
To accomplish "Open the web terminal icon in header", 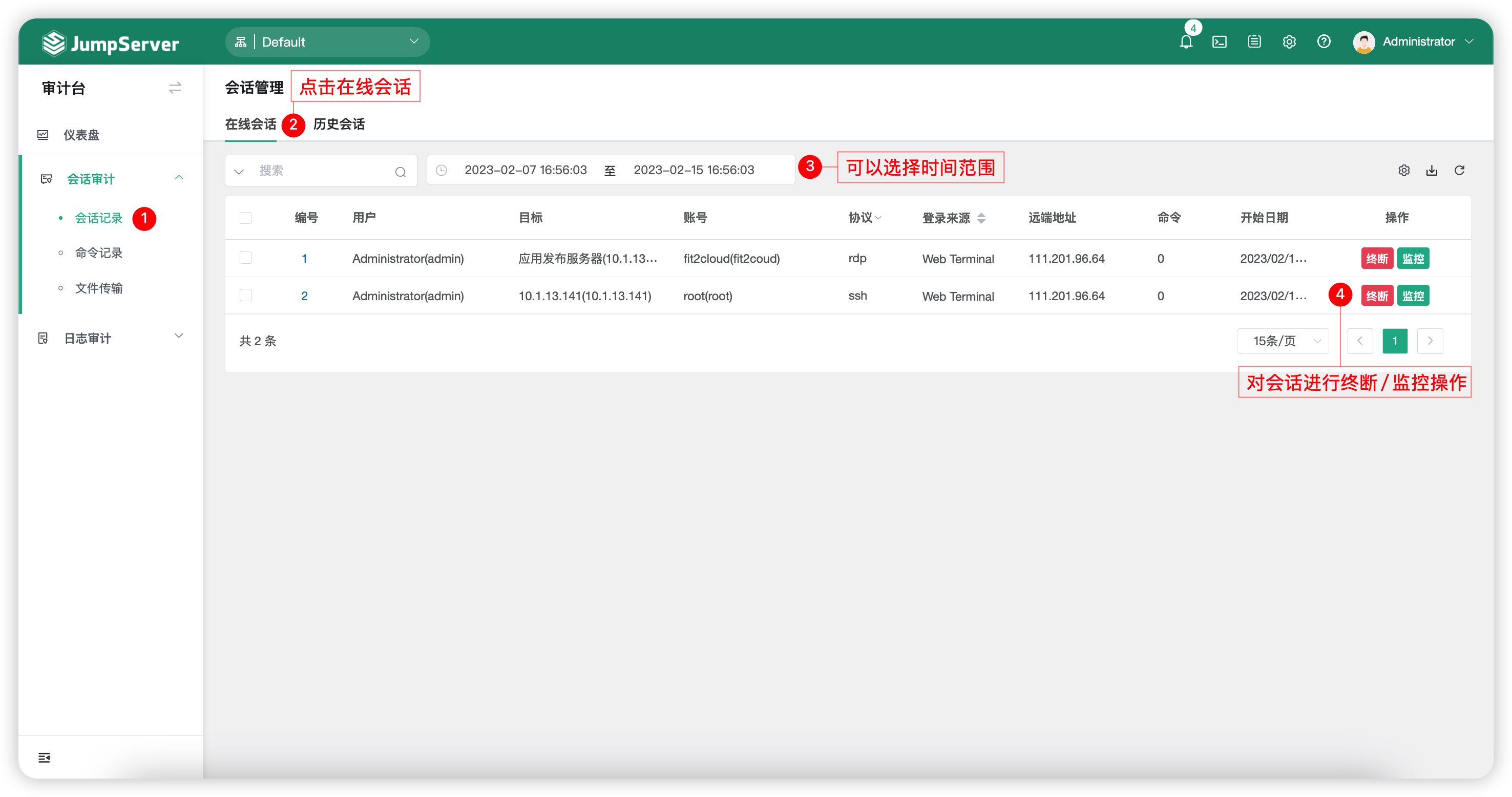I will [x=1219, y=41].
